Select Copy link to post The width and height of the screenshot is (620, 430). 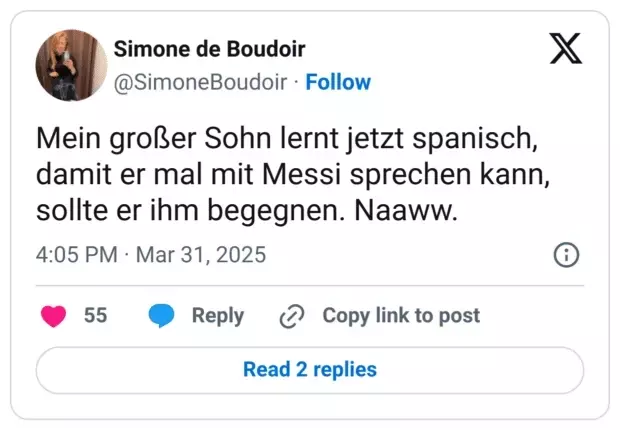point(401,315)
